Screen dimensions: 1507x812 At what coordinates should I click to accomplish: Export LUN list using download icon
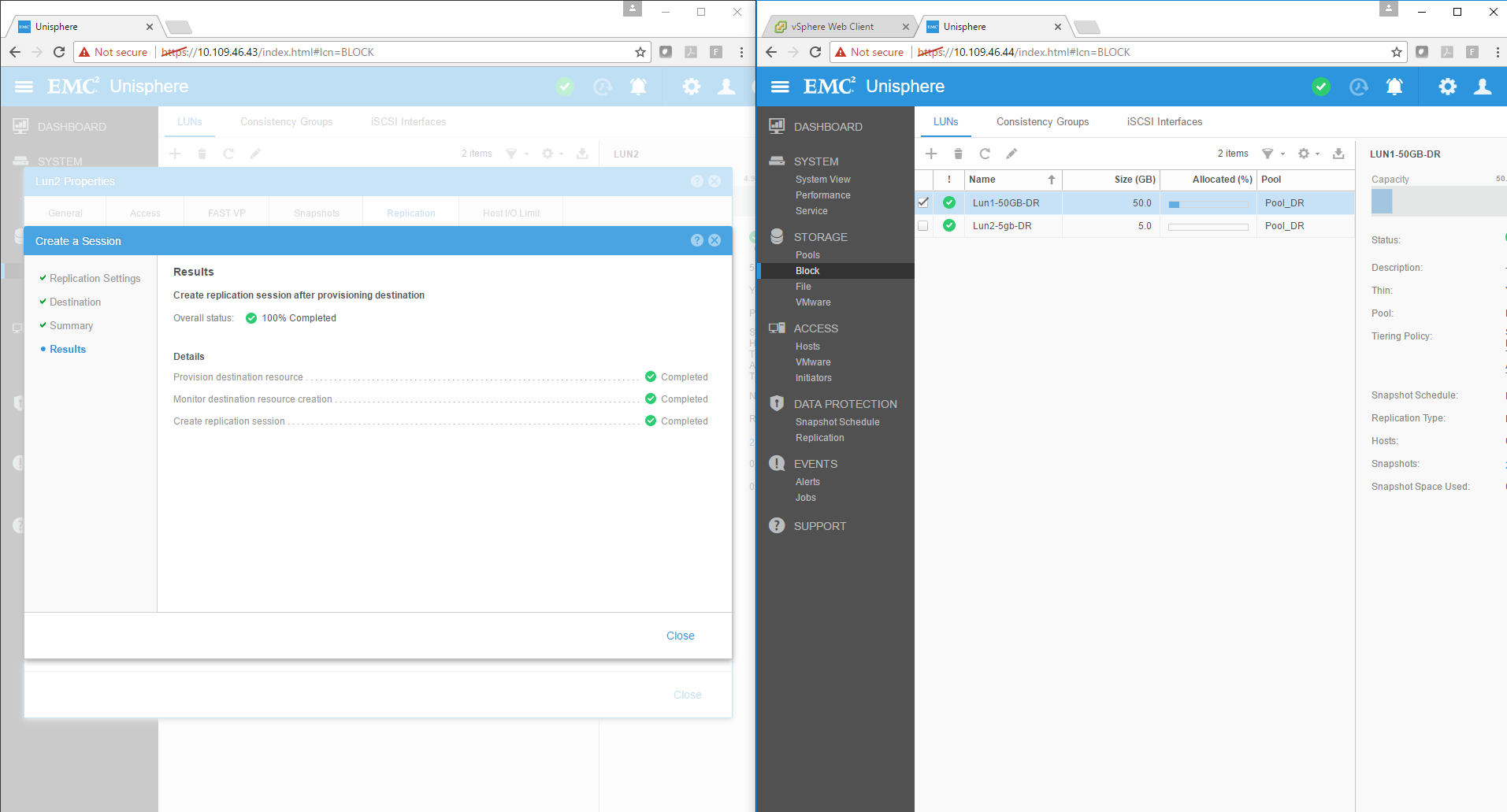(x=1338, y=154)
